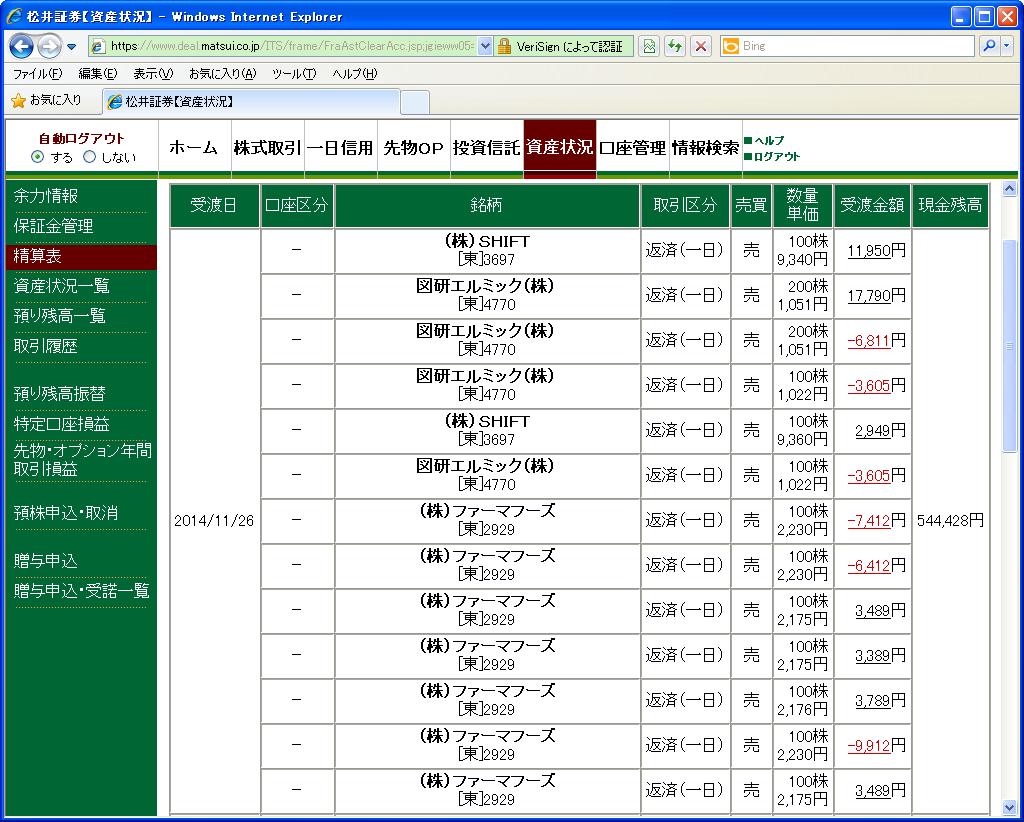Click the browser Forward arrow button
This screenshot has height=822, width=1024.
49,46
